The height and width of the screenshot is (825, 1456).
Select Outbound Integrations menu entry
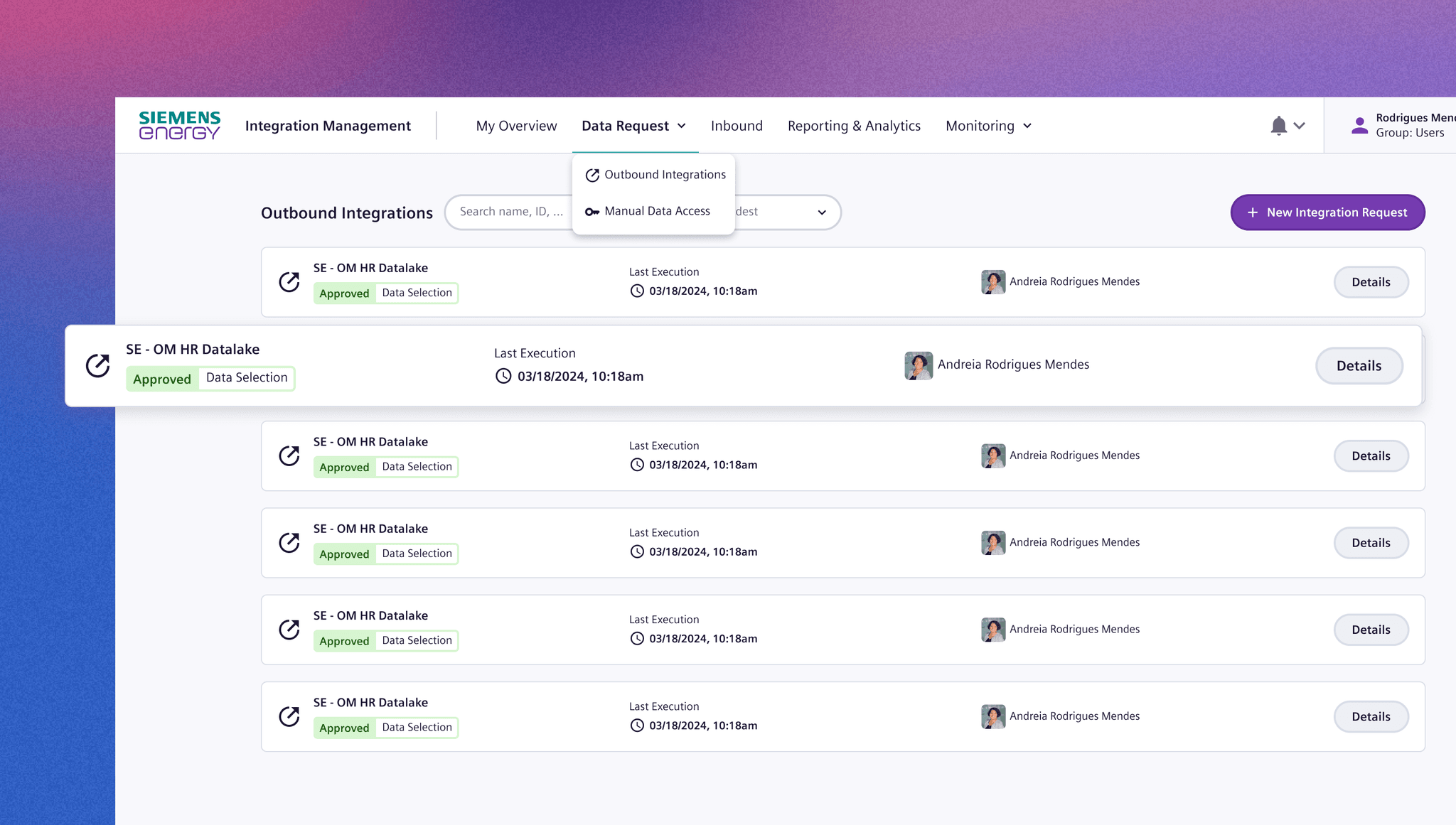665,175
